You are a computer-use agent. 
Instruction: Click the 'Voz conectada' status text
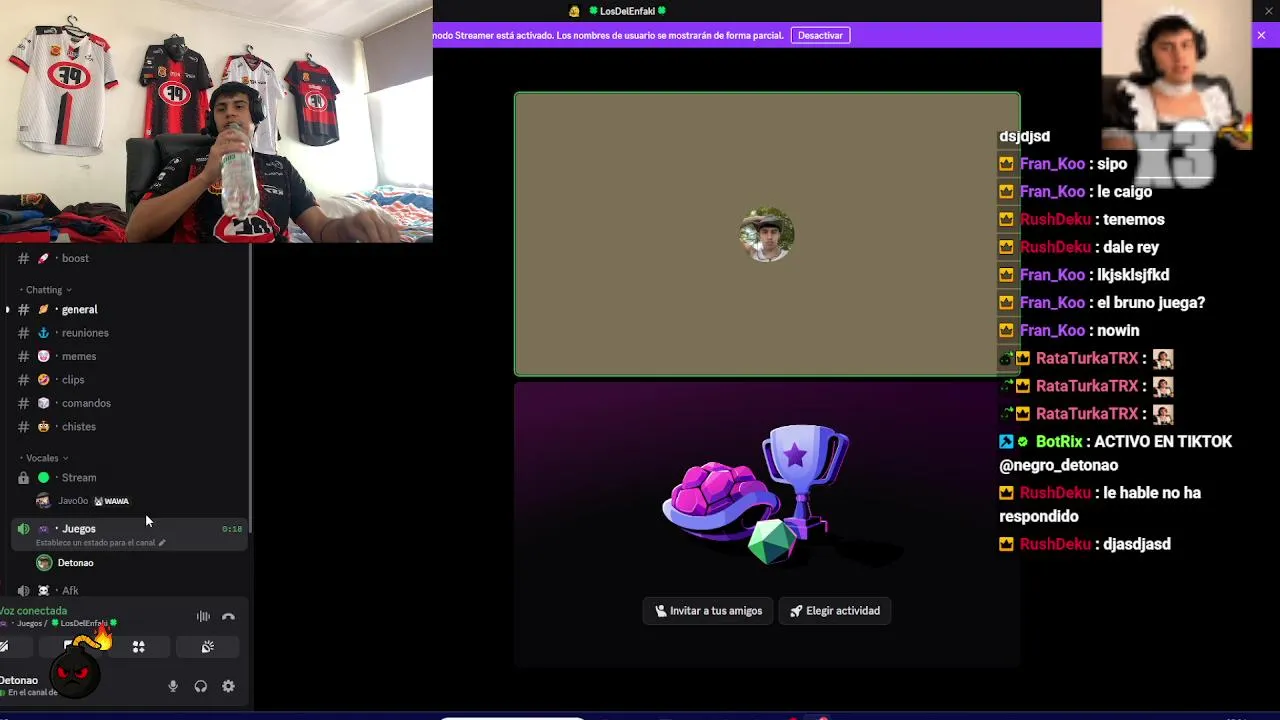[34, 611]
